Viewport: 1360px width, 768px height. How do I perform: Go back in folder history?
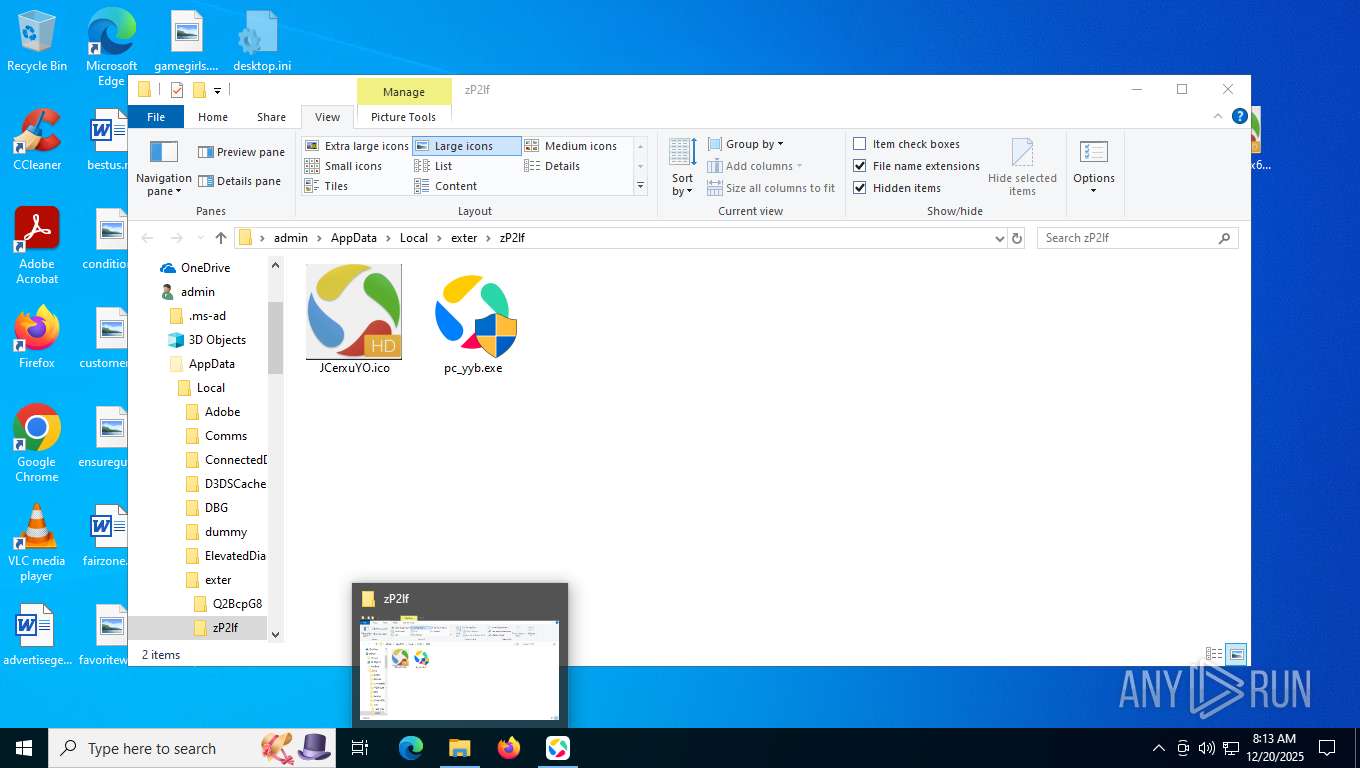coord(148,238)
